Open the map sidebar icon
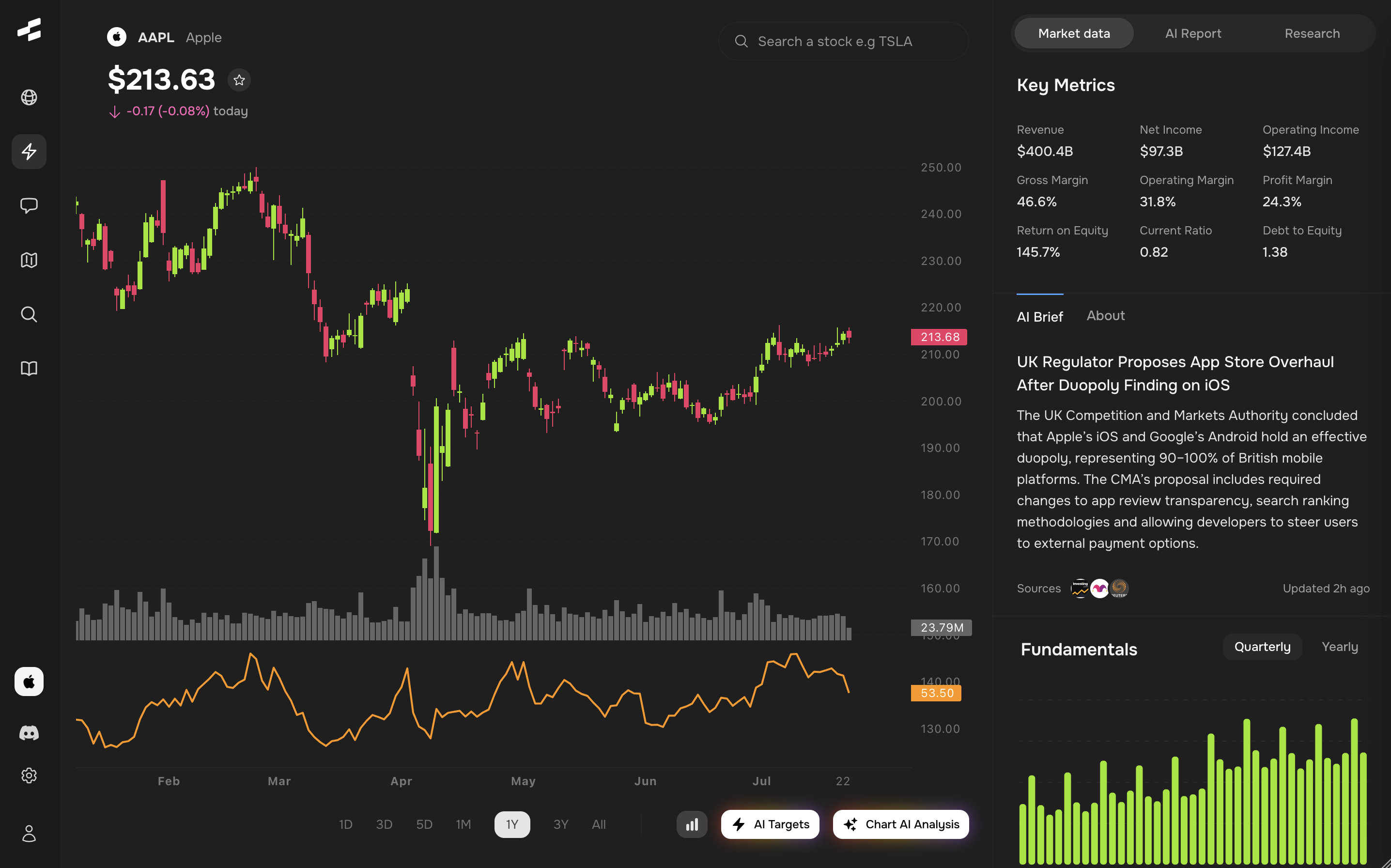The width and height of the screenshot is (1391, 868). 29,260
